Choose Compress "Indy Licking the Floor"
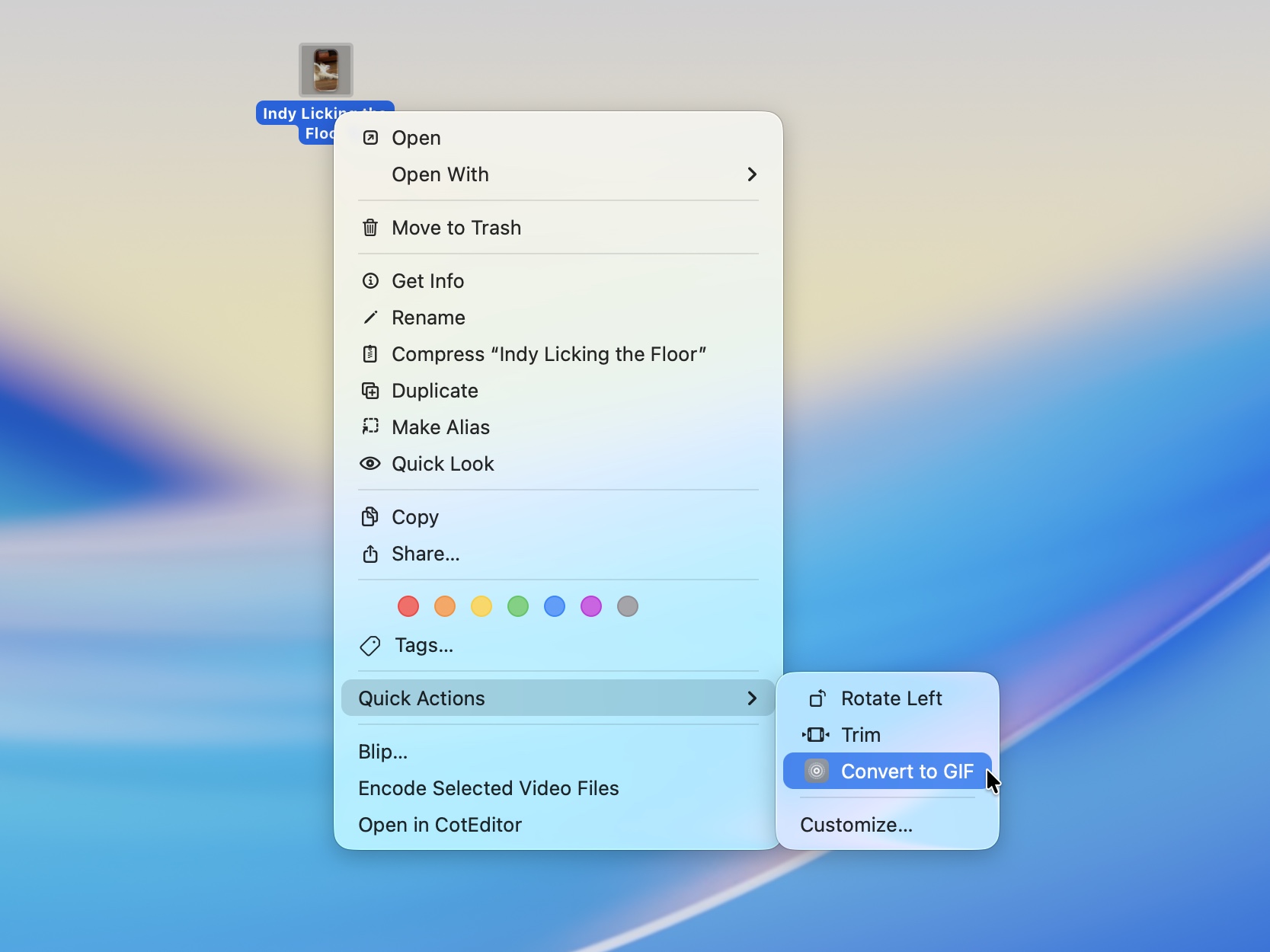The image size is (1270, 952). 549,354
